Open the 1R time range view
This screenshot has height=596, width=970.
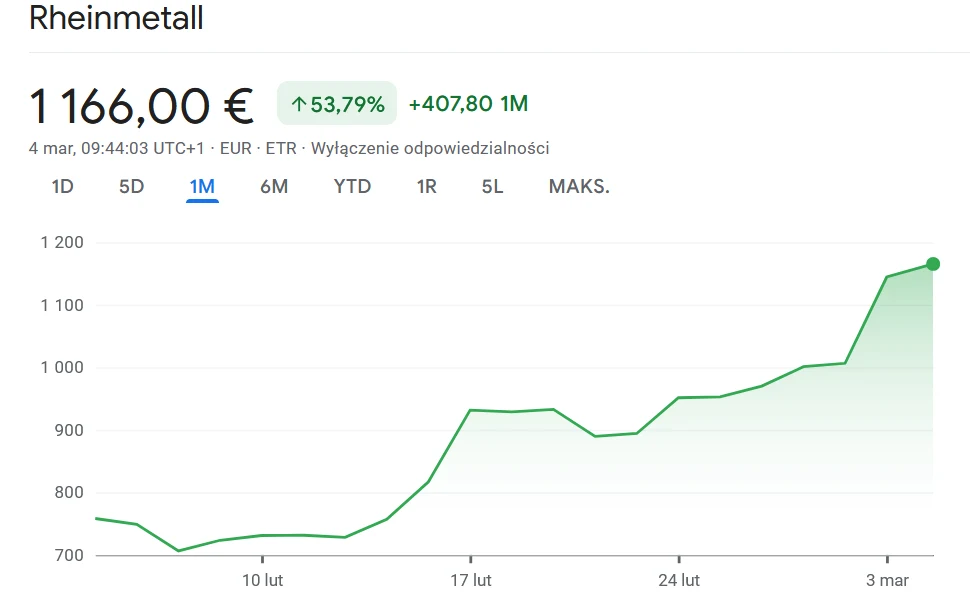pos(425,186)
